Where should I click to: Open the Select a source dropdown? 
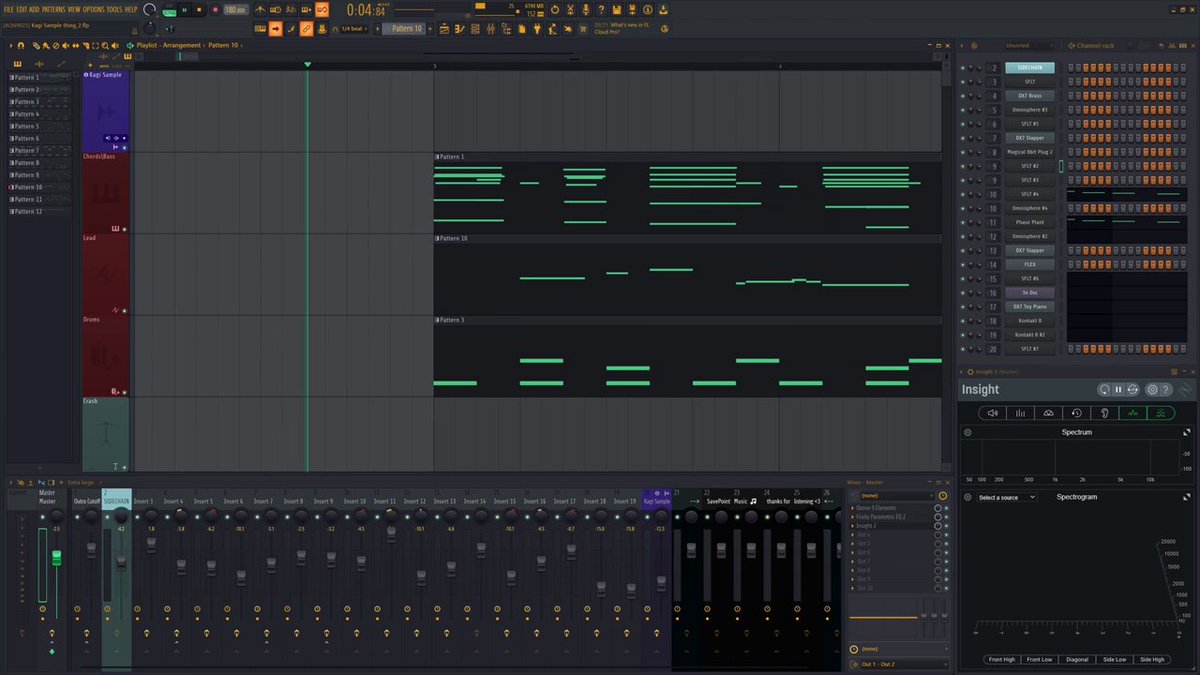1006,497
